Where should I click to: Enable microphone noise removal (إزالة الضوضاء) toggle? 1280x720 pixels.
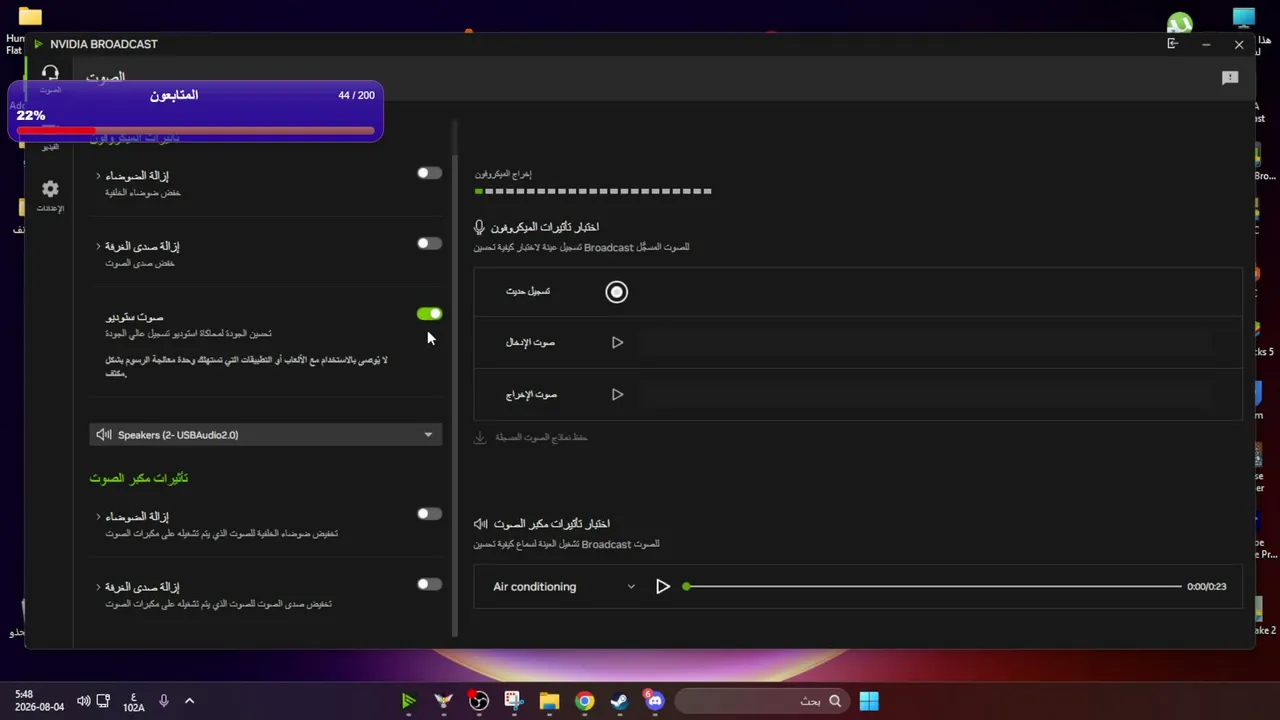[x=429, y=173]
